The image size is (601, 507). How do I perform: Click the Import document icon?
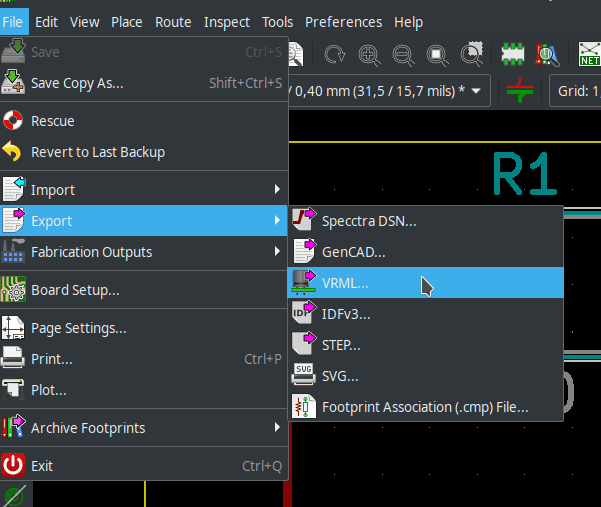(13, 189)
